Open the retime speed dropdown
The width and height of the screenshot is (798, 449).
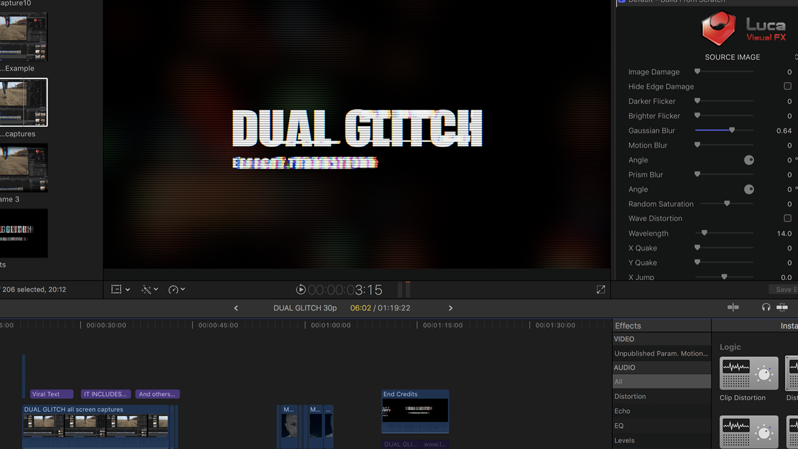point(177,290)
